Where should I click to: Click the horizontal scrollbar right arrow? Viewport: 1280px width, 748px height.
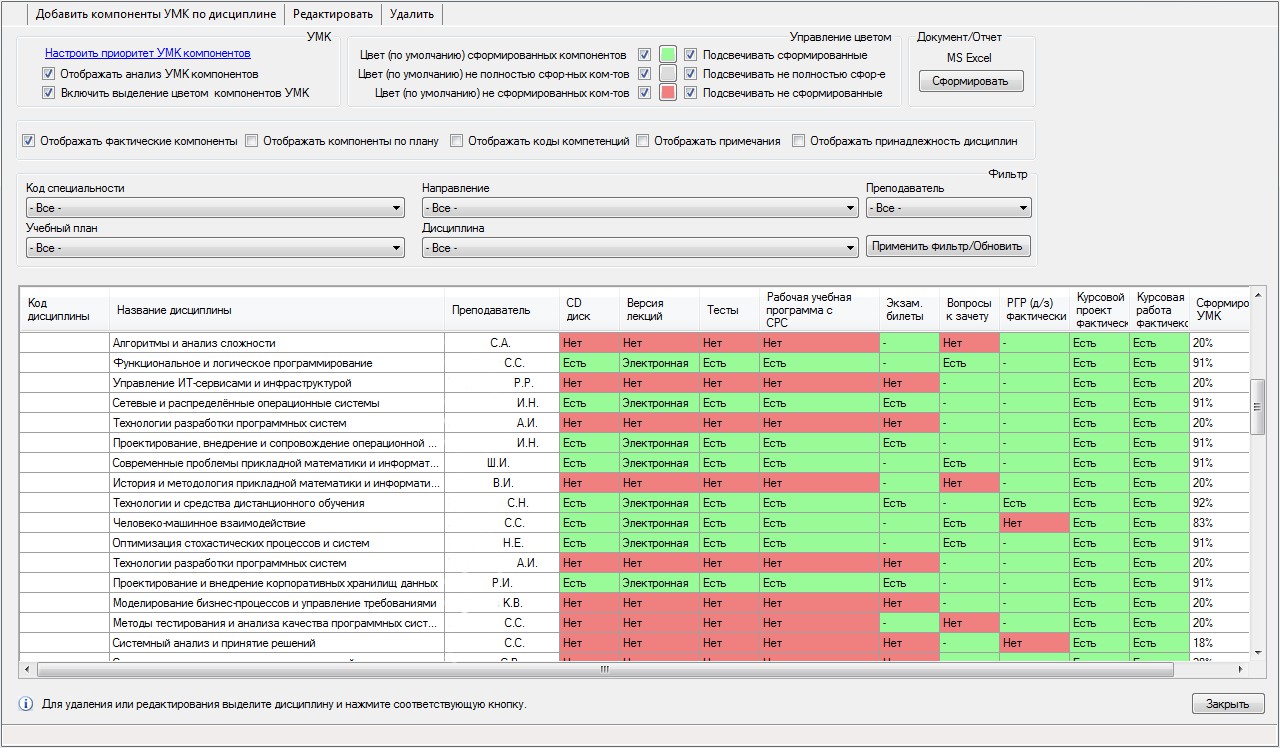pyautogui.click(x=1242, y=669)
